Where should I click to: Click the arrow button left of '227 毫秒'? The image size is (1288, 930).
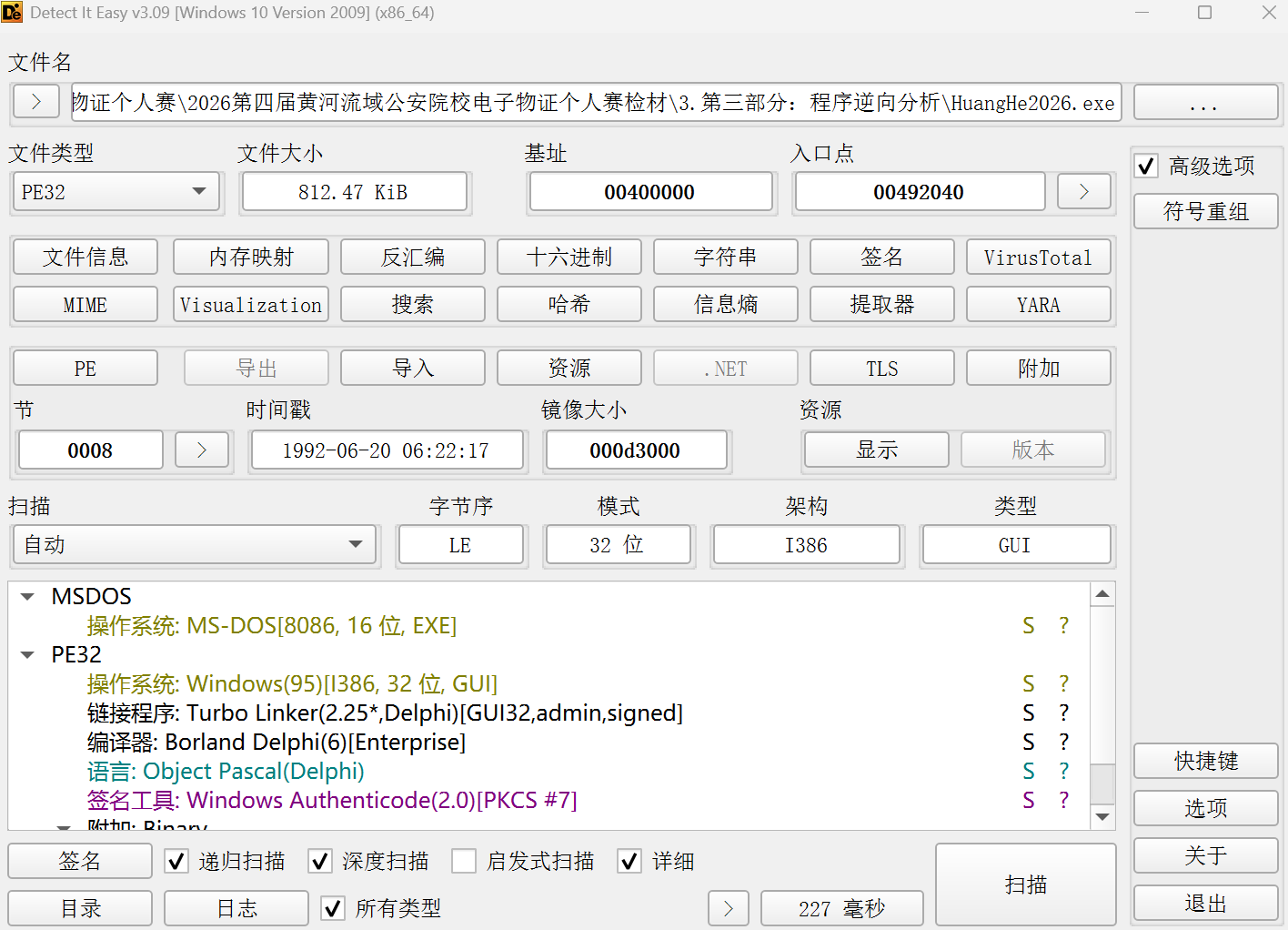click(729, 908)
